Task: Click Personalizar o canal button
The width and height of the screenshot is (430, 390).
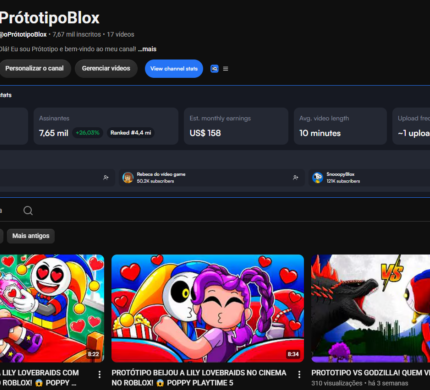Action: click(34, 68)
